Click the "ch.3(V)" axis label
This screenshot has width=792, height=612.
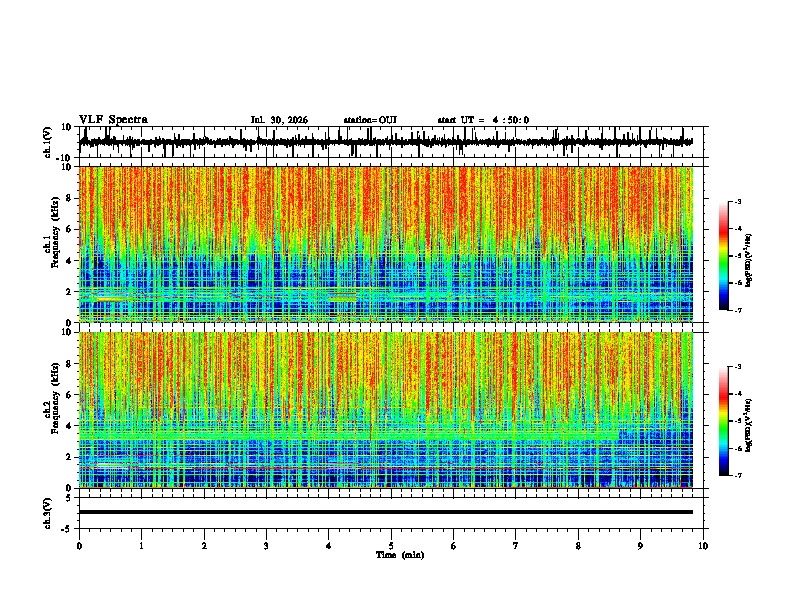point(48,513)
